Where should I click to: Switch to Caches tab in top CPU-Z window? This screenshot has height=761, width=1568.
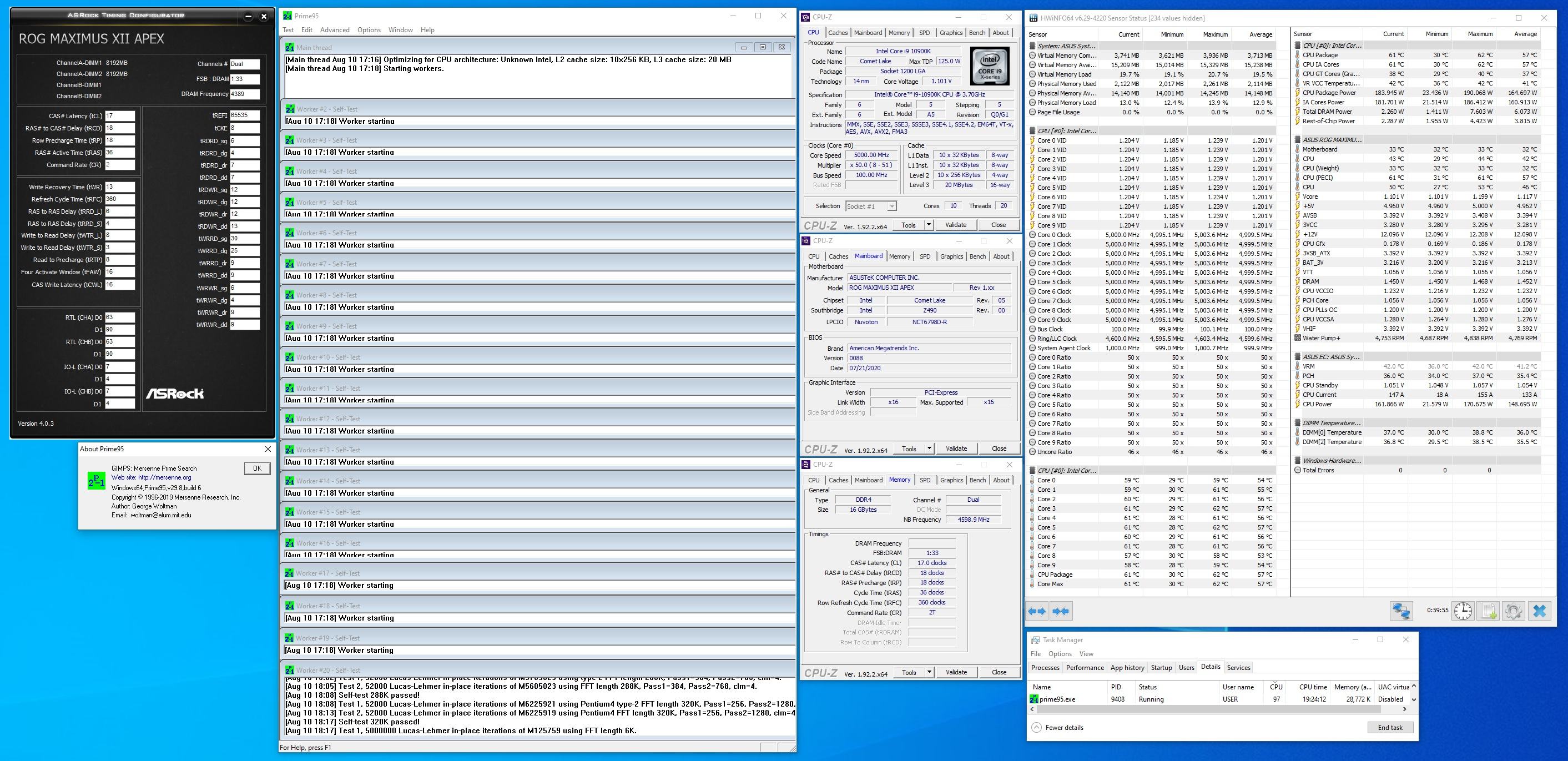[838, 33]
